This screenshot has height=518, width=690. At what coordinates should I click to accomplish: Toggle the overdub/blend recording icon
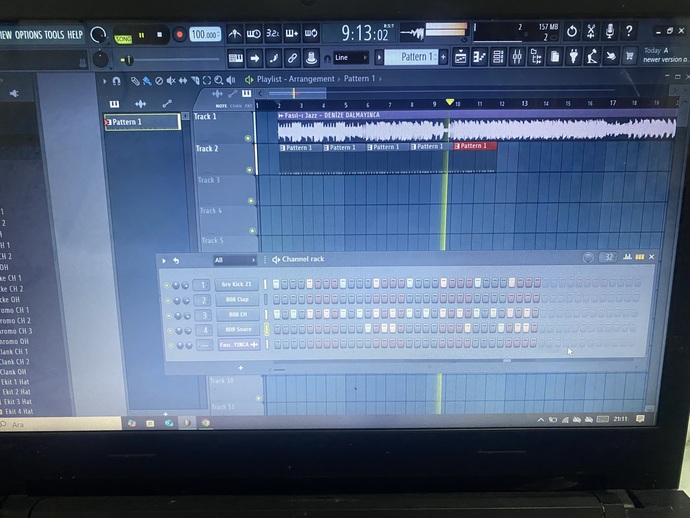(x=292, y=33)
